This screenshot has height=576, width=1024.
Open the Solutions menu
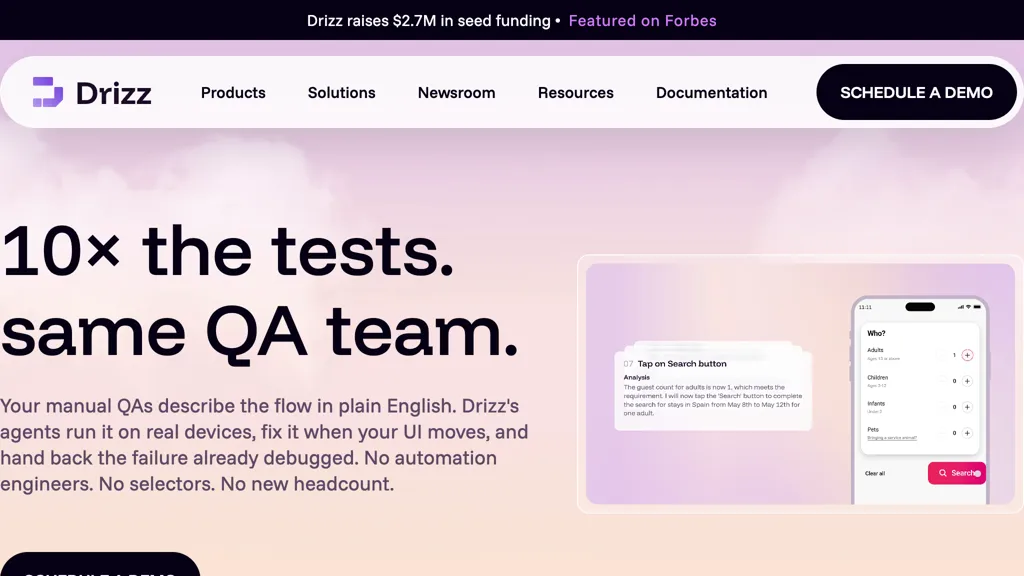342,93
